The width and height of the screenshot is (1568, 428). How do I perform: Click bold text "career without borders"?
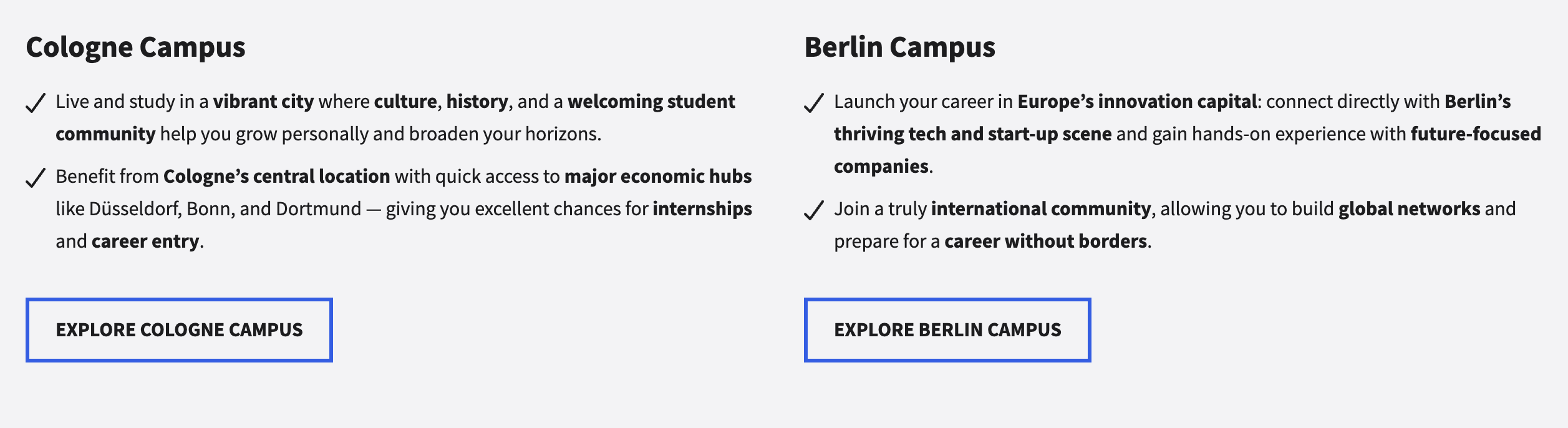[x=1045, y=241]
